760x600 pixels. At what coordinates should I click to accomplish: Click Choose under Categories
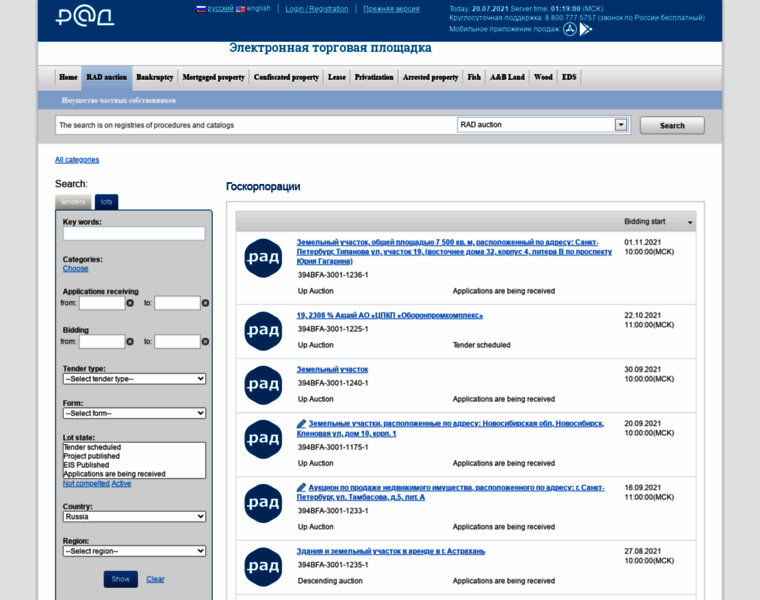coord(76,268)
